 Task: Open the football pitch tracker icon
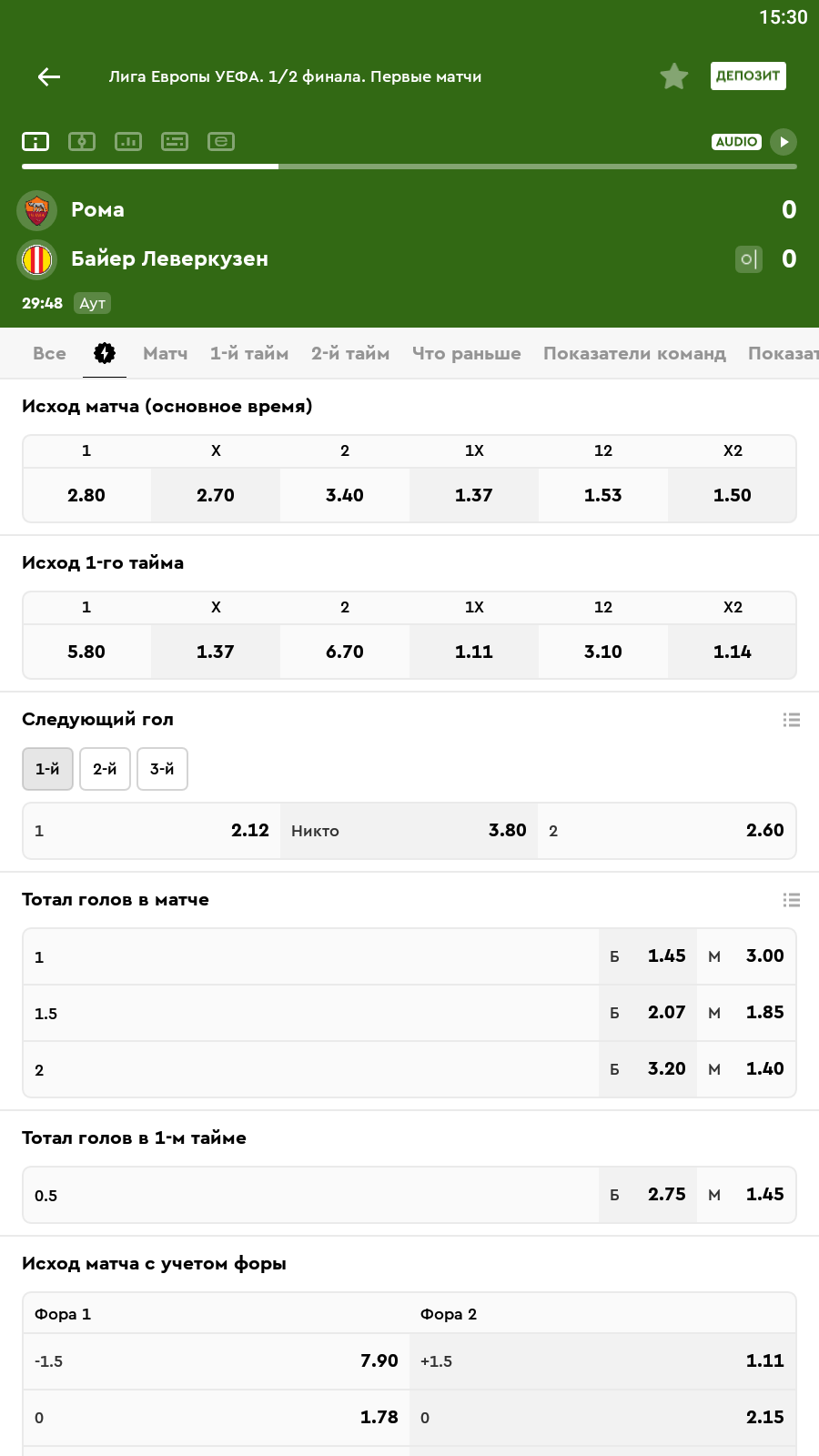[x=82, y=142]
